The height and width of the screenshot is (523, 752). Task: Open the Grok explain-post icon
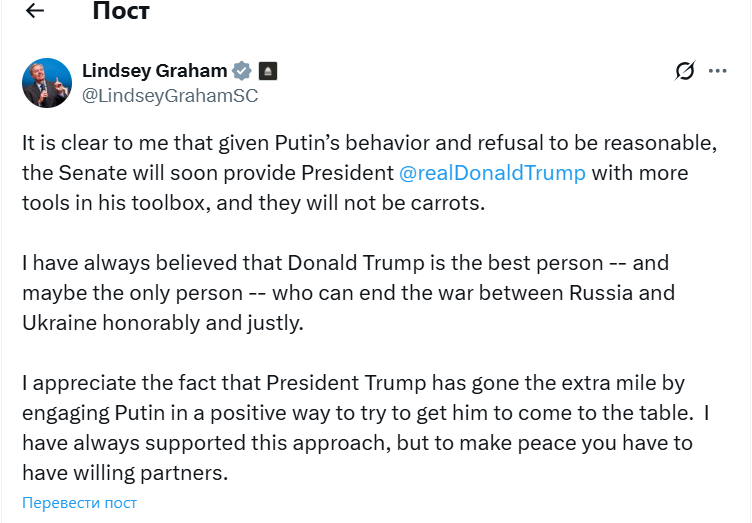[685, 71]
